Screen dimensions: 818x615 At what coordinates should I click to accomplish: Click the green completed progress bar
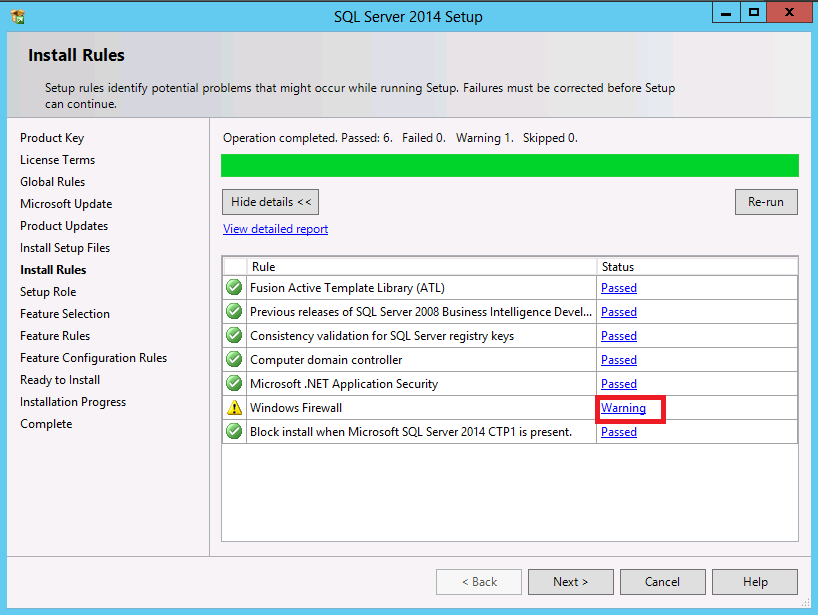click(x=510, y=165)
